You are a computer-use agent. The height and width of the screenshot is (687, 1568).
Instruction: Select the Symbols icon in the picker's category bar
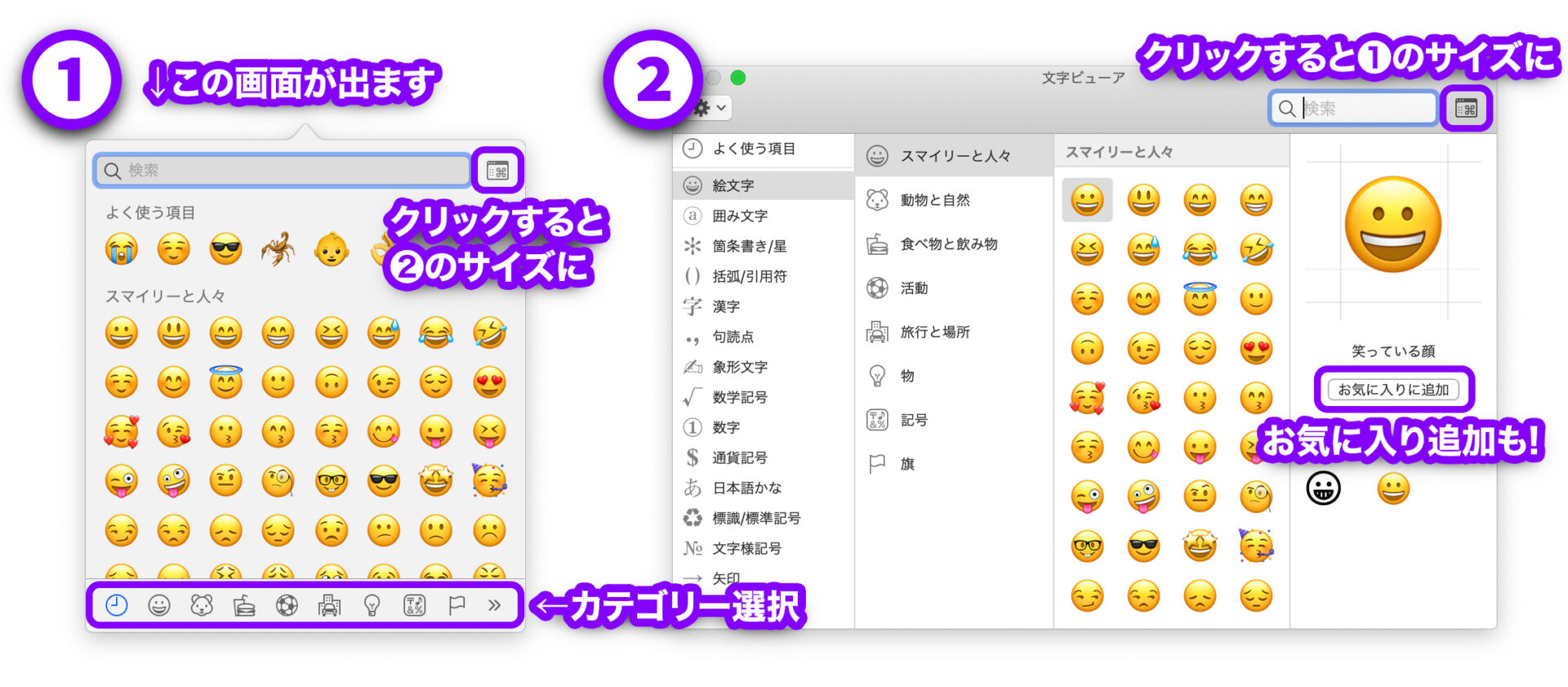pos(415,605)
